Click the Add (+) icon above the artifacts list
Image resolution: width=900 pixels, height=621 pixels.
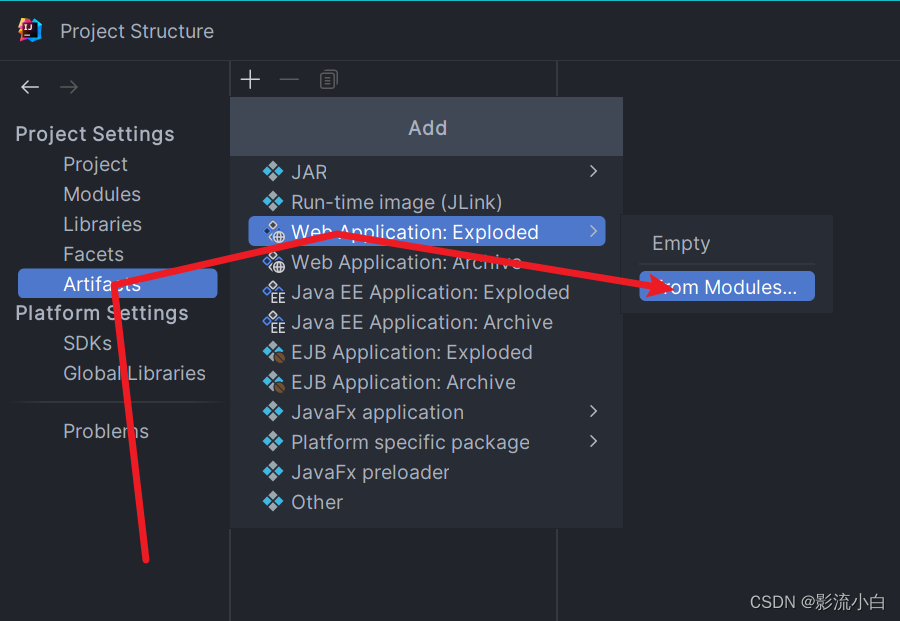pos(250,79)
